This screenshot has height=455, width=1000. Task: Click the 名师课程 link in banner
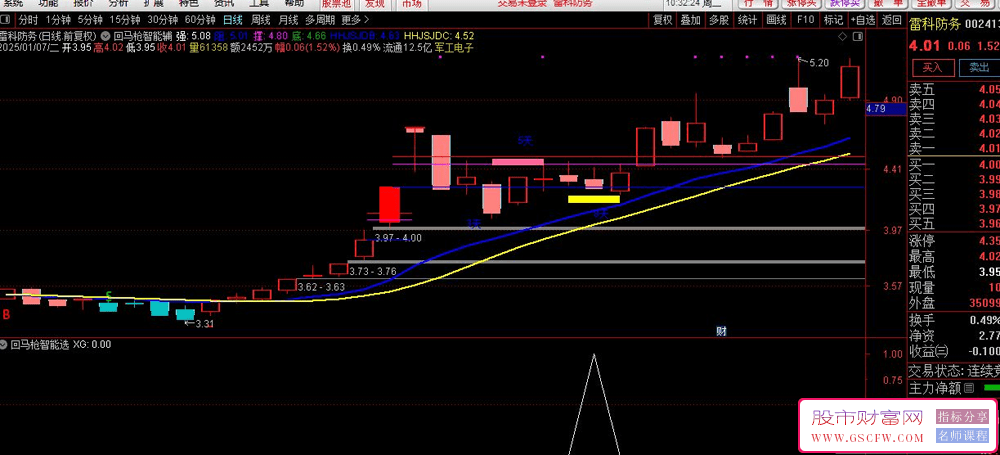(x=962, y=436)
